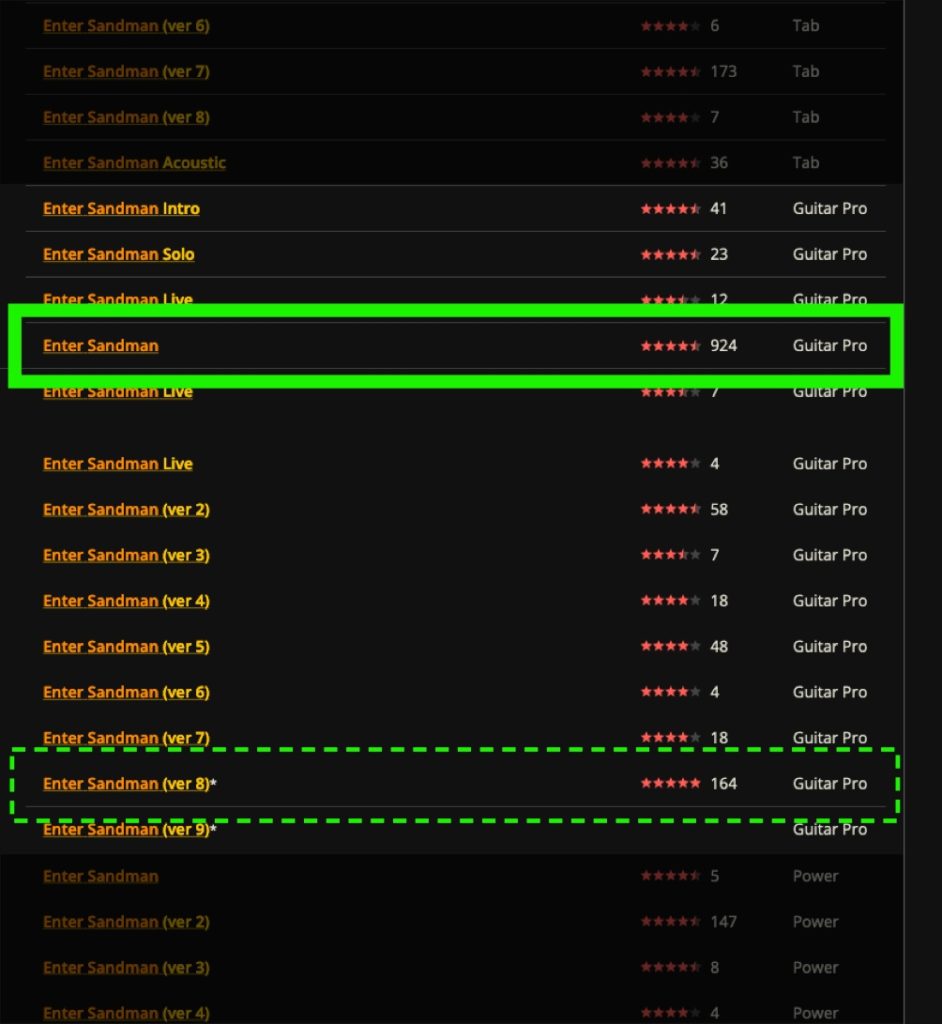This screenshot has height=1024, width=942.
Task: Open the Enter Sandman (ver 6) Tab link
Action: coord(126,26)
